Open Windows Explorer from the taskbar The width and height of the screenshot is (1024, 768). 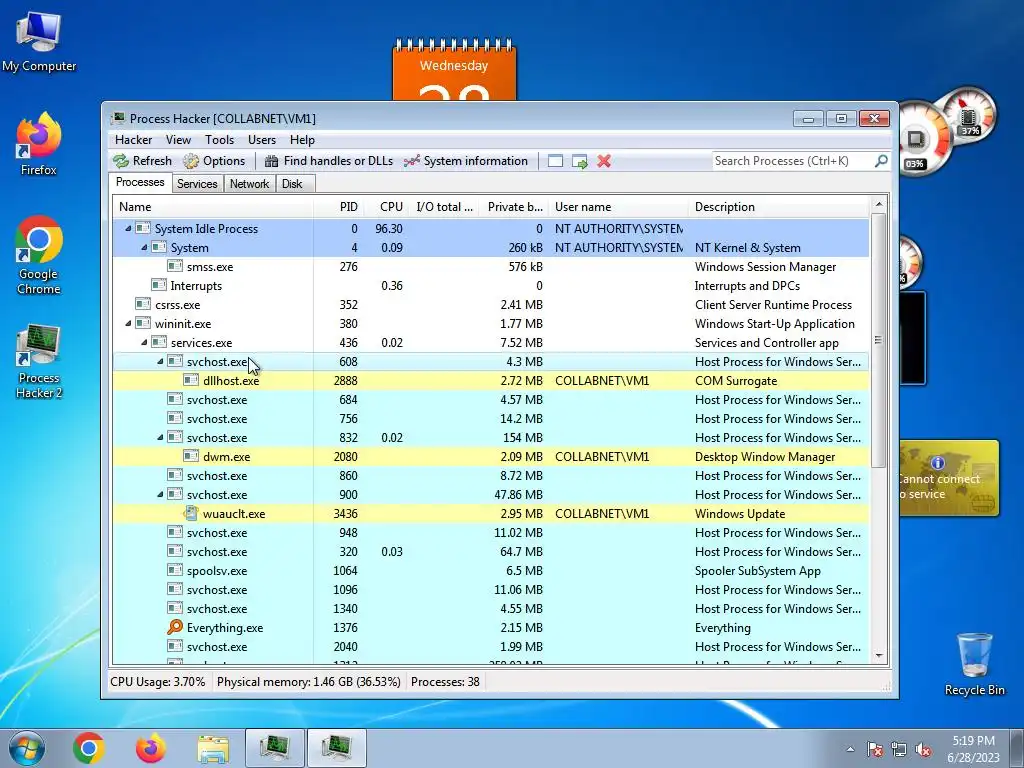point(213,749)
